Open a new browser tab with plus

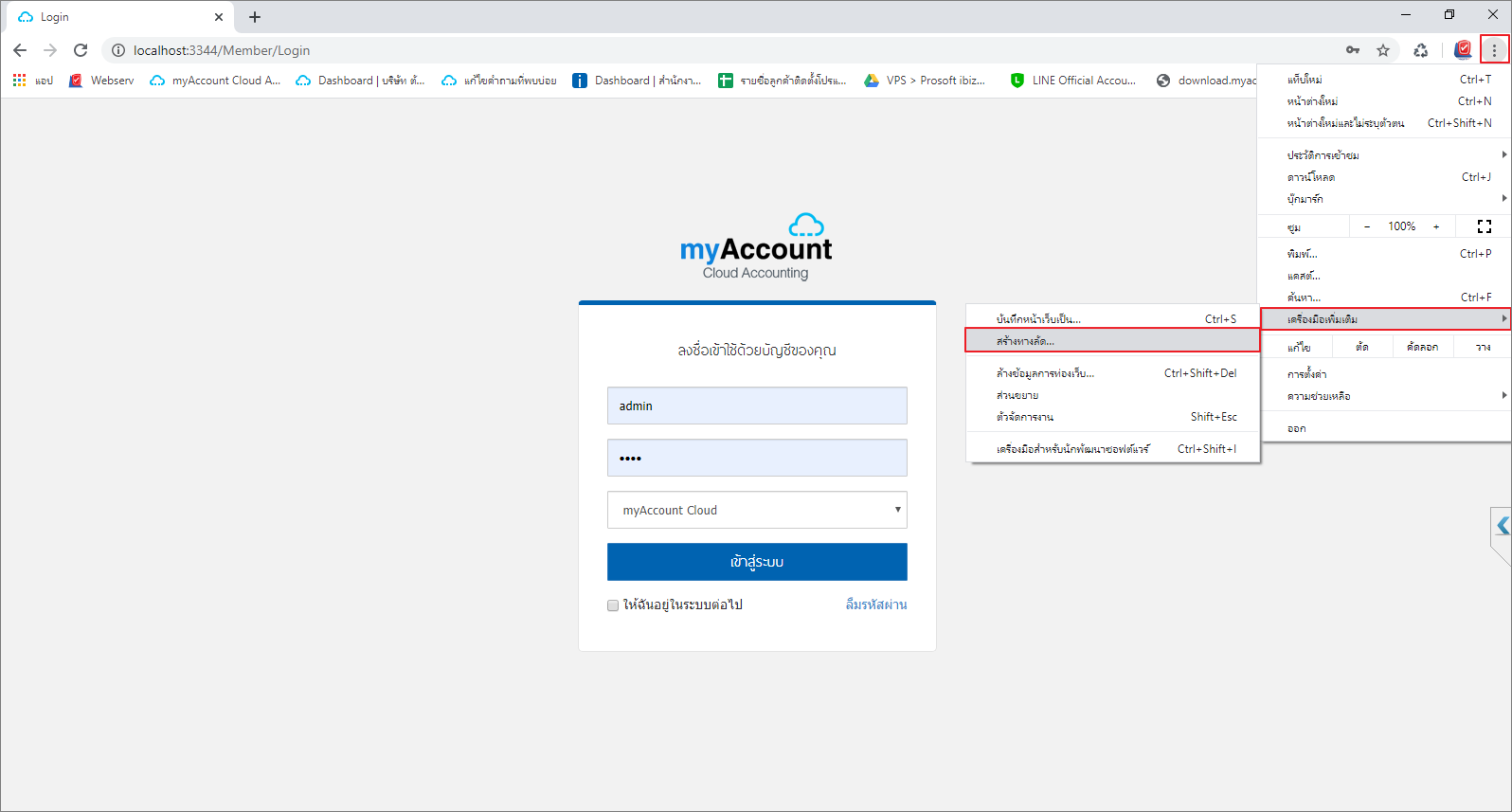click(255, 17)
